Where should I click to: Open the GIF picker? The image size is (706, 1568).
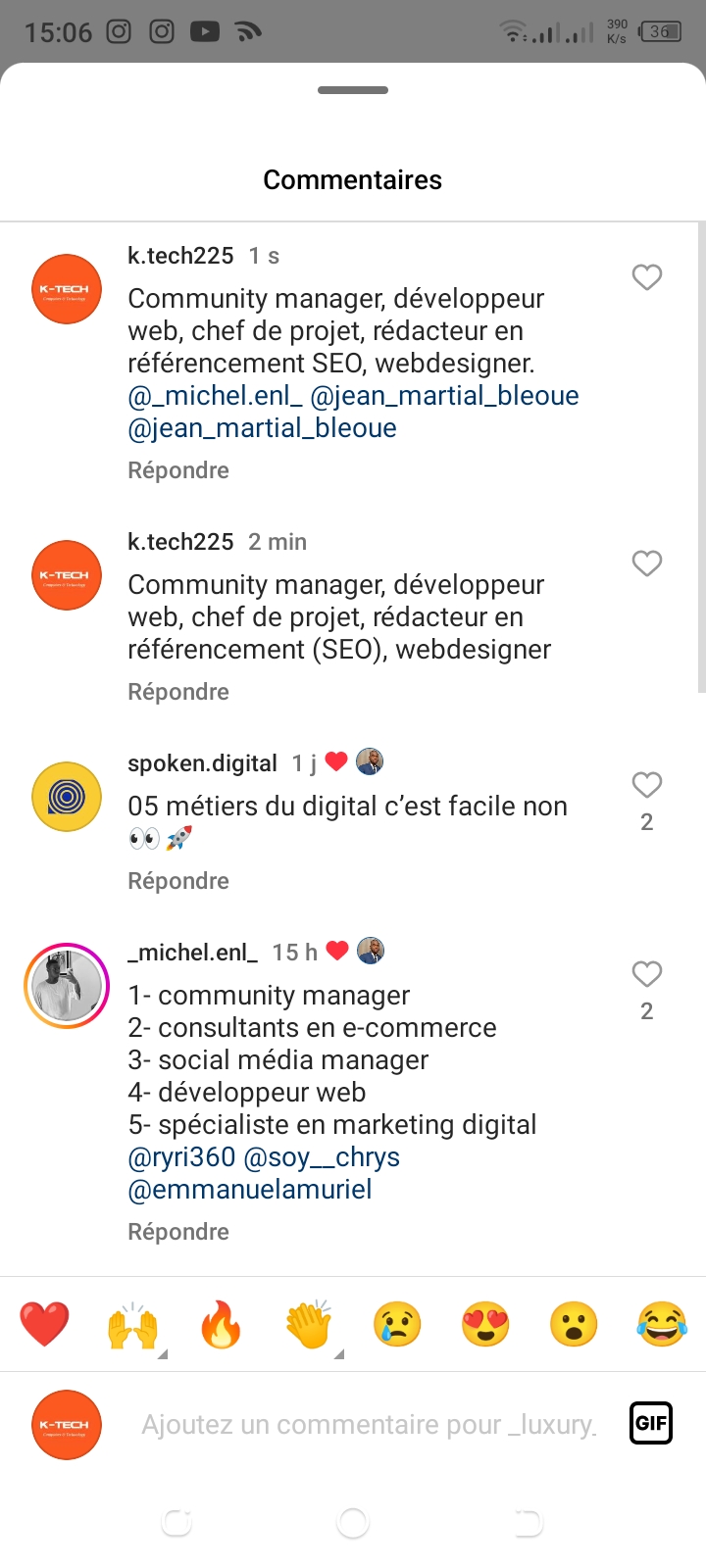click(x=651, y=1423)
